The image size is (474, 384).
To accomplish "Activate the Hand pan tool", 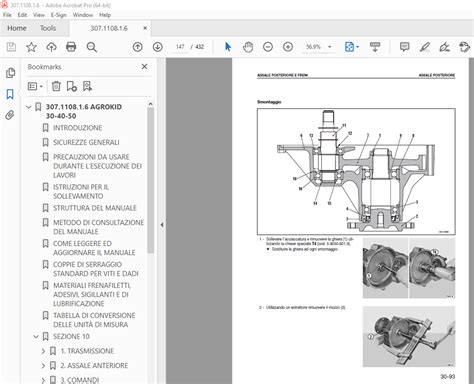I will tap(248, 47).
